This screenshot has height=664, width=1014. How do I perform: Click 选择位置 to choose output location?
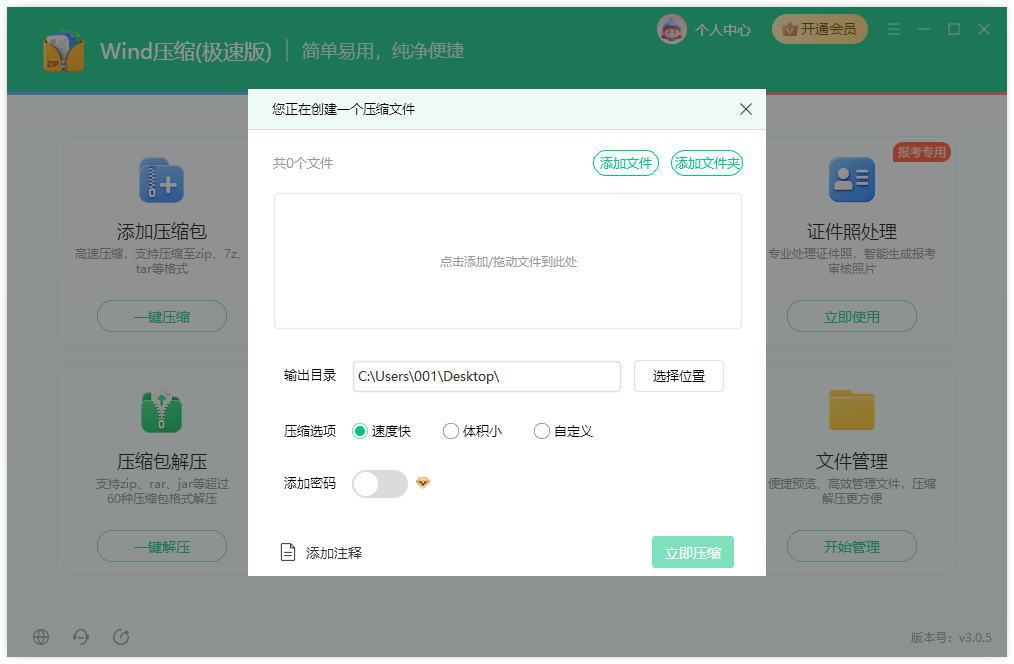[x=678, y=376]
